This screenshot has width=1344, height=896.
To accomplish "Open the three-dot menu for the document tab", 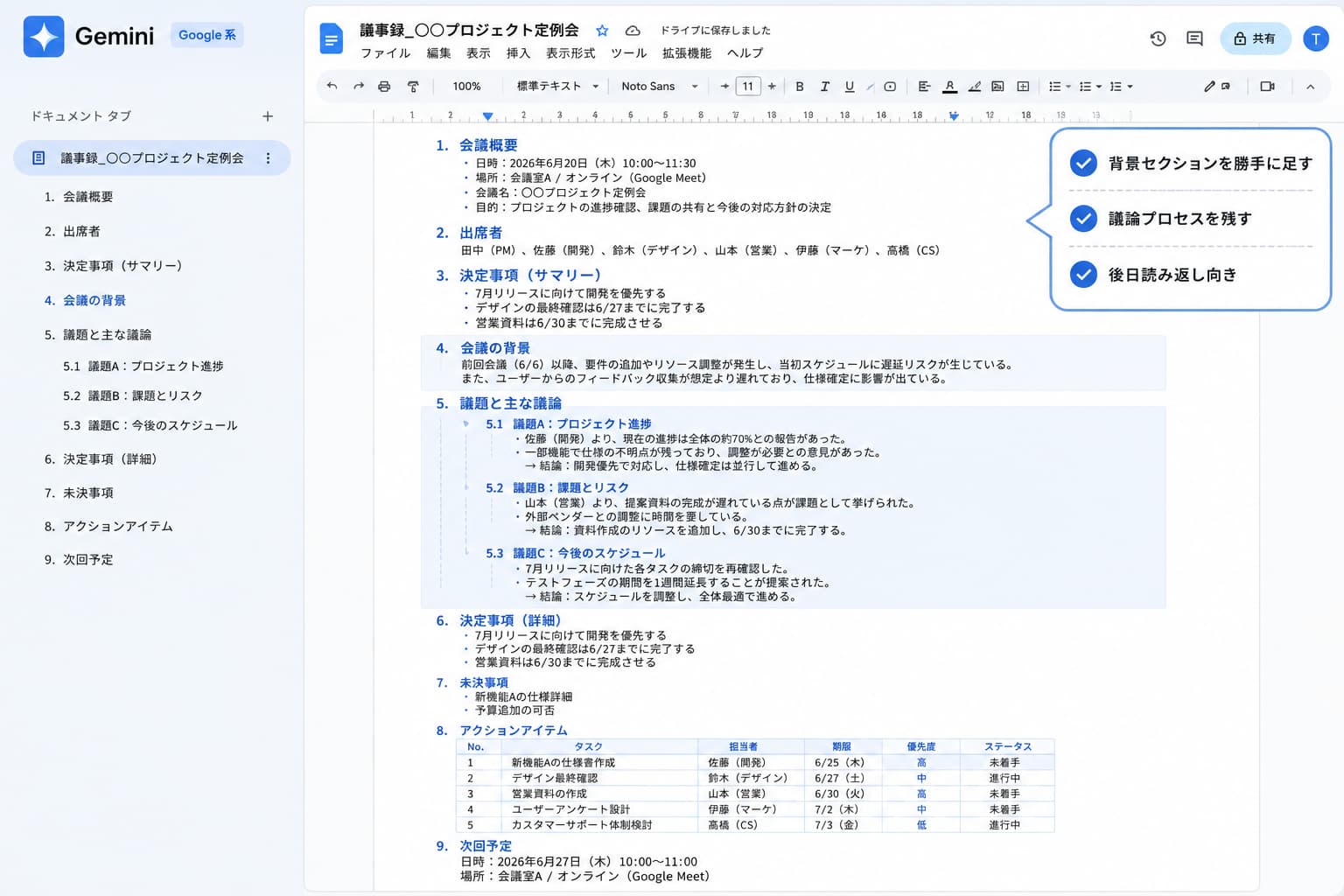I will (268, 158).
